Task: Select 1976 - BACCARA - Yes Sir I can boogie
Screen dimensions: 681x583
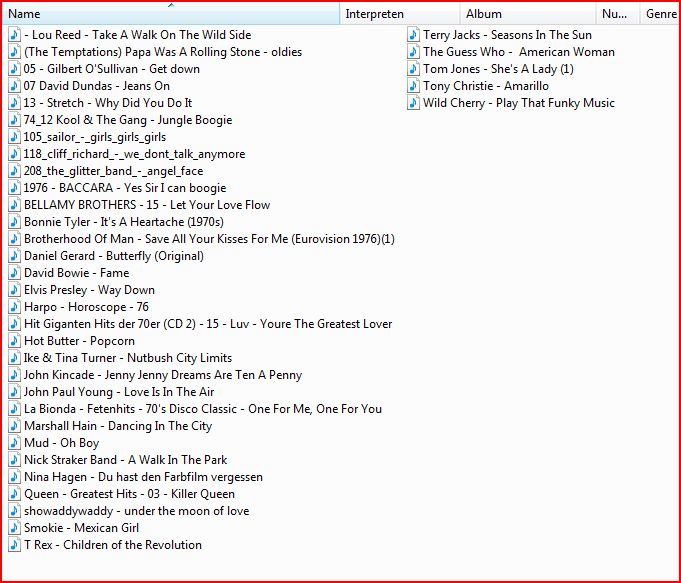Action: pyautogui.click(x=117, y=188)
